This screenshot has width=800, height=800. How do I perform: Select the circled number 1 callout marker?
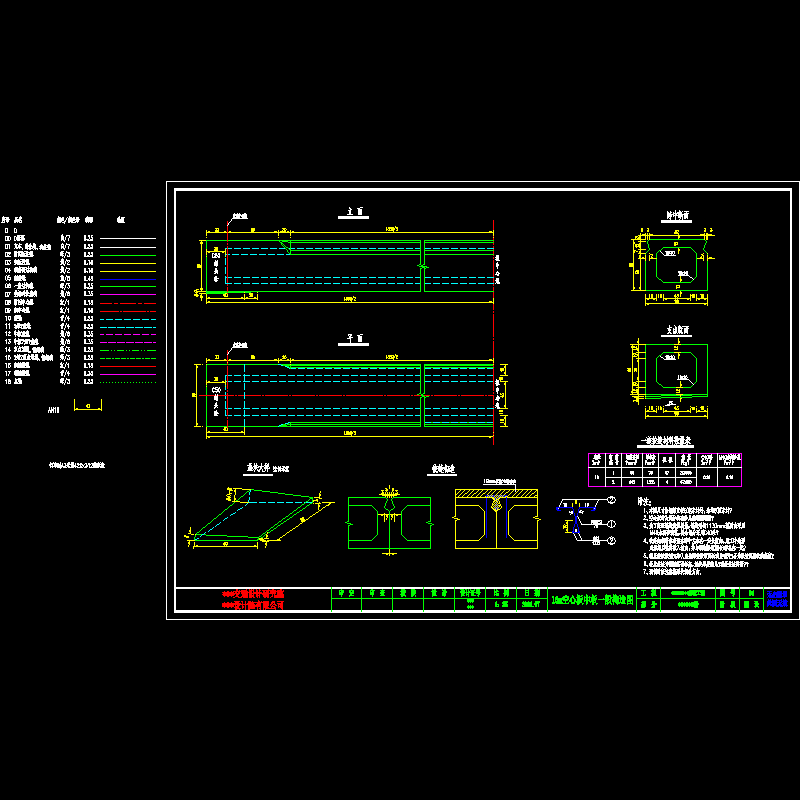tap(609, 523)
